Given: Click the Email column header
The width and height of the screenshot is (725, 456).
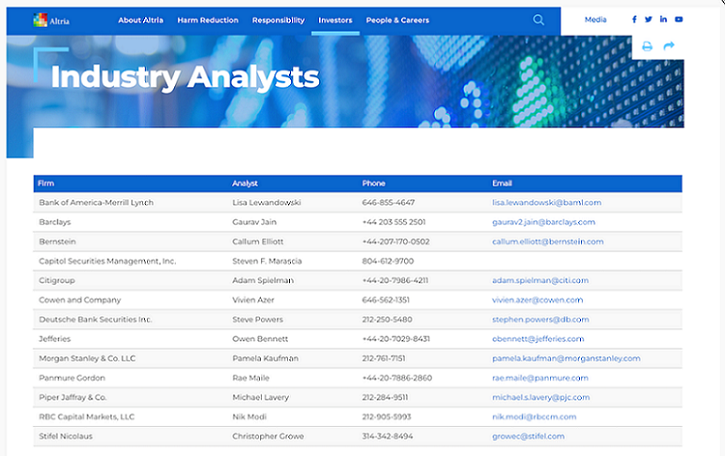Looking at the screenshot, I should click(502, 183).
